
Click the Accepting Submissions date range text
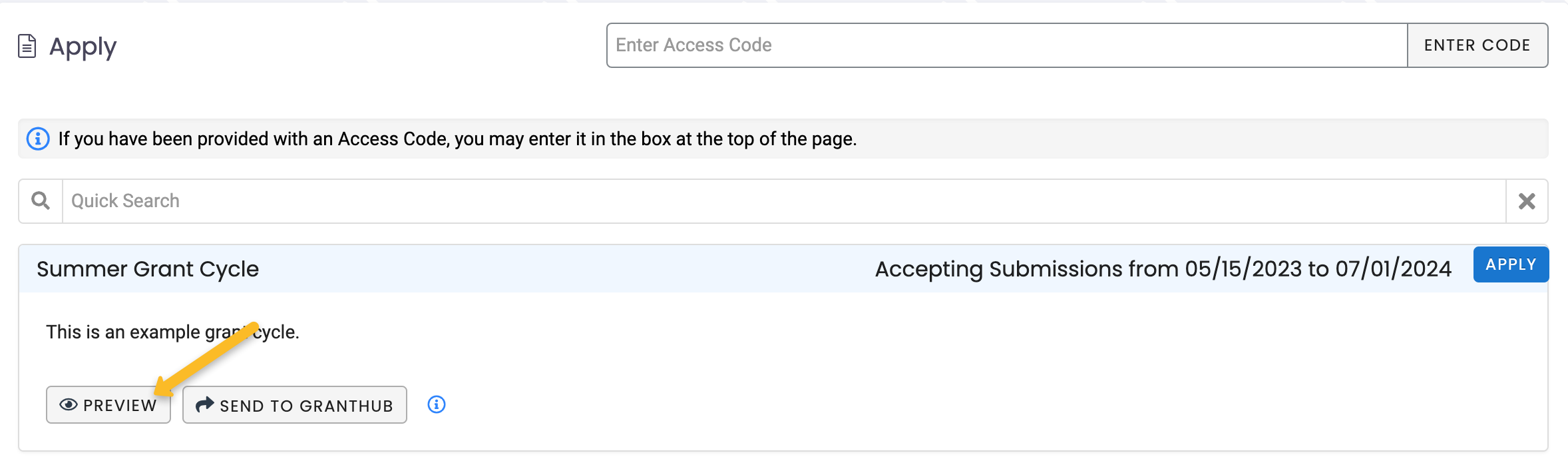coord(1163,269)
